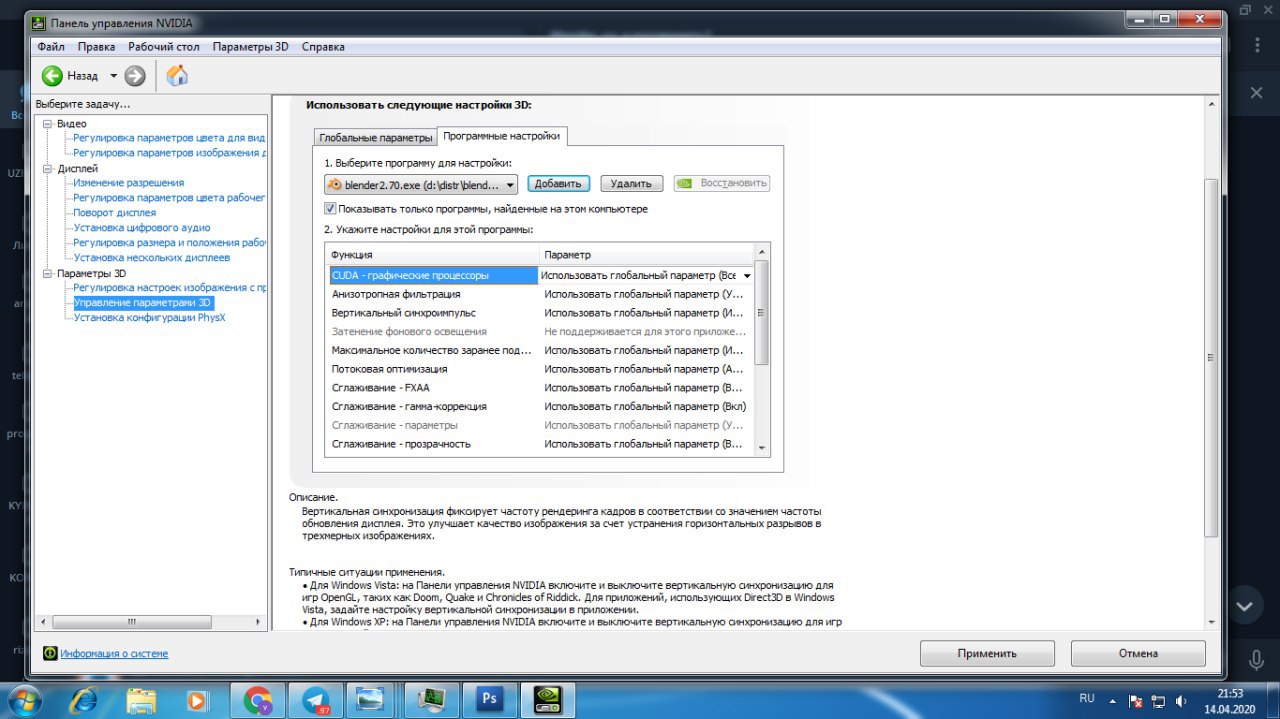The width and height of the screenshot is (1280, 719).
Task: Collapse the Видео tree node
Action: (x=46, y=124)
